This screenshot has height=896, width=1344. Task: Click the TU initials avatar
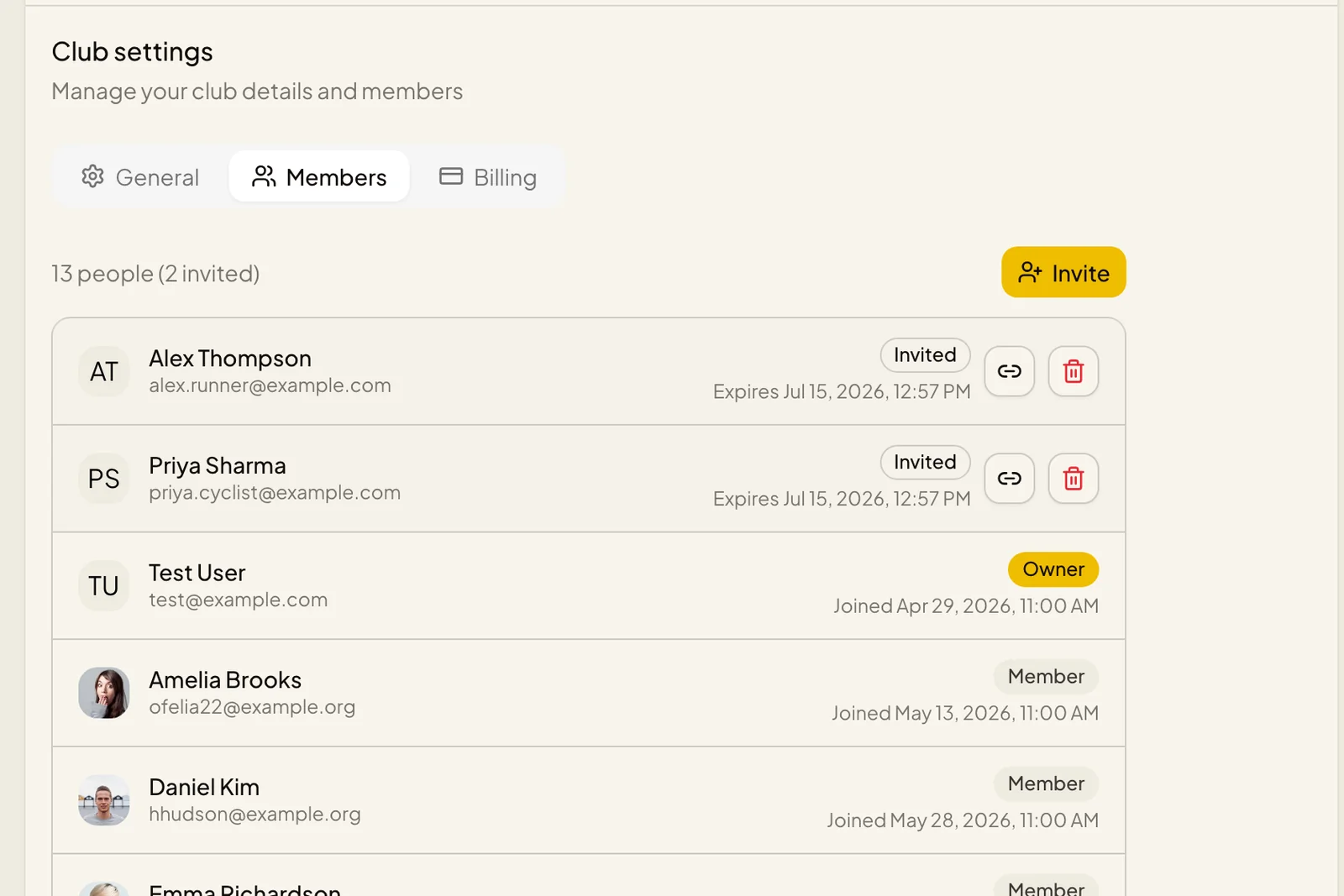pos(104,585)
